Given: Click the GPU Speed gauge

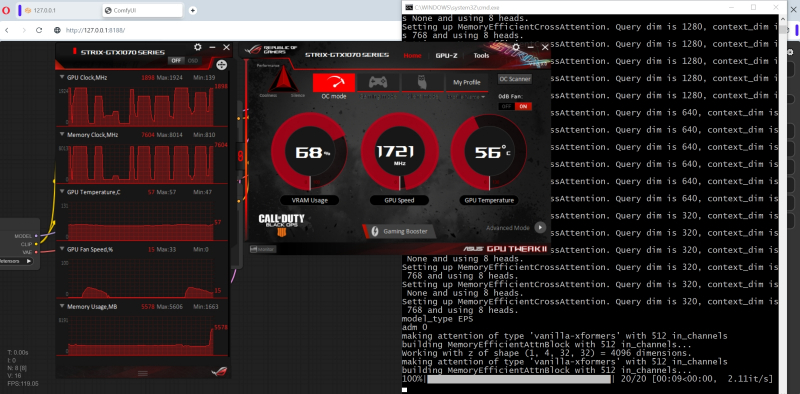Looking at the screenshot, I should click(399, 152).
